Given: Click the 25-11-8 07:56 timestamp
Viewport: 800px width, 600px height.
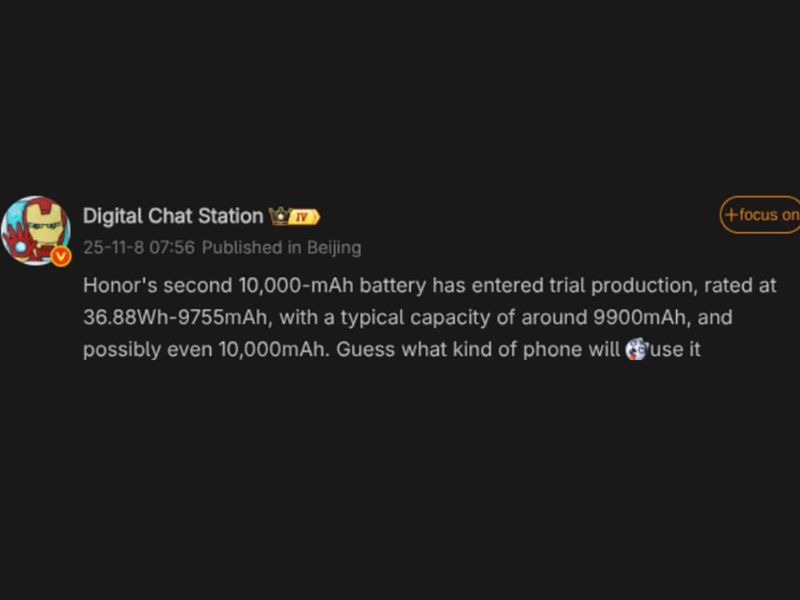Looking at the screenshot, I should pyautogui.click(x=138, y=247).
